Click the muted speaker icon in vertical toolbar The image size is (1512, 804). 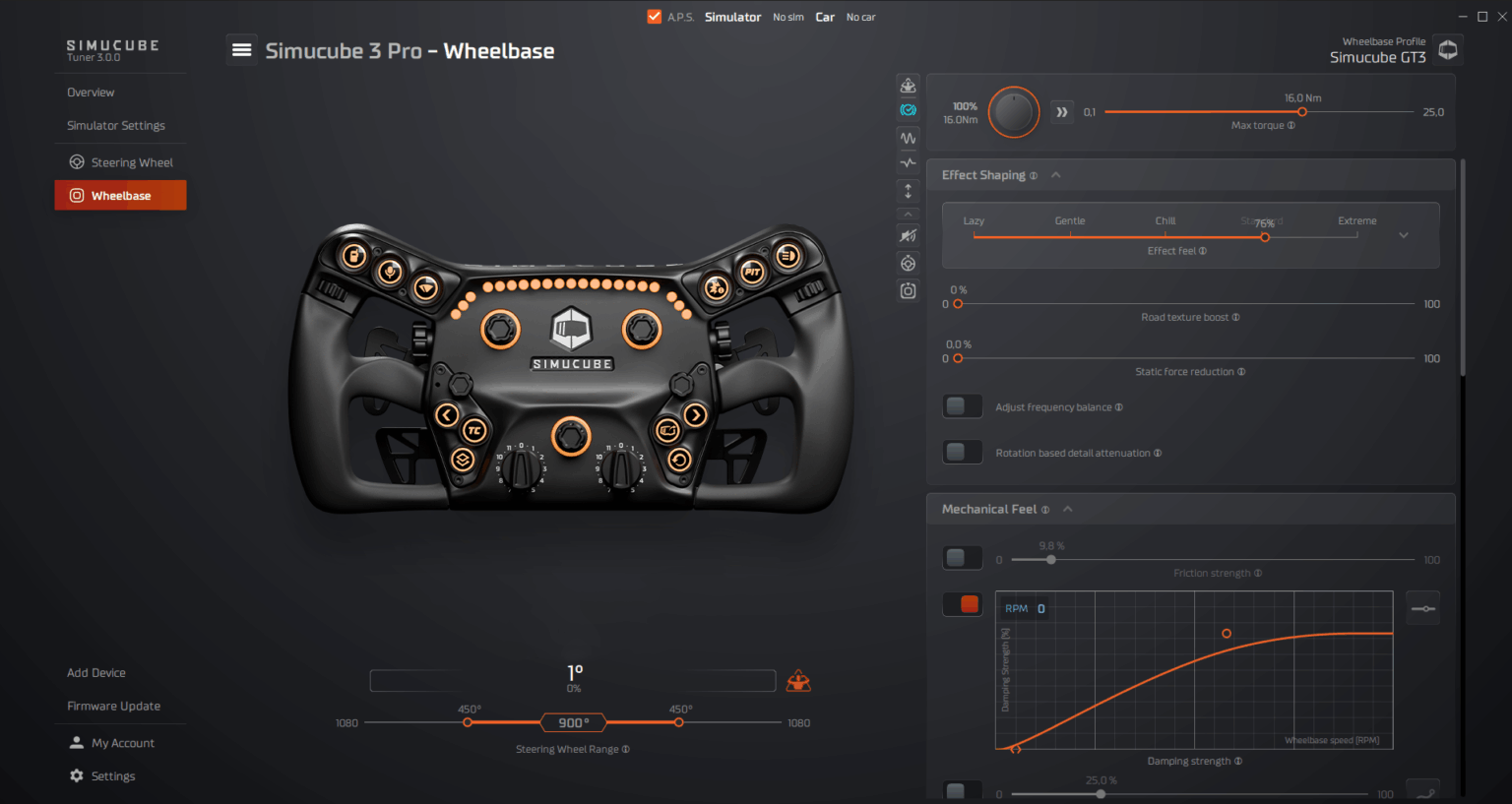pos(908,236)
